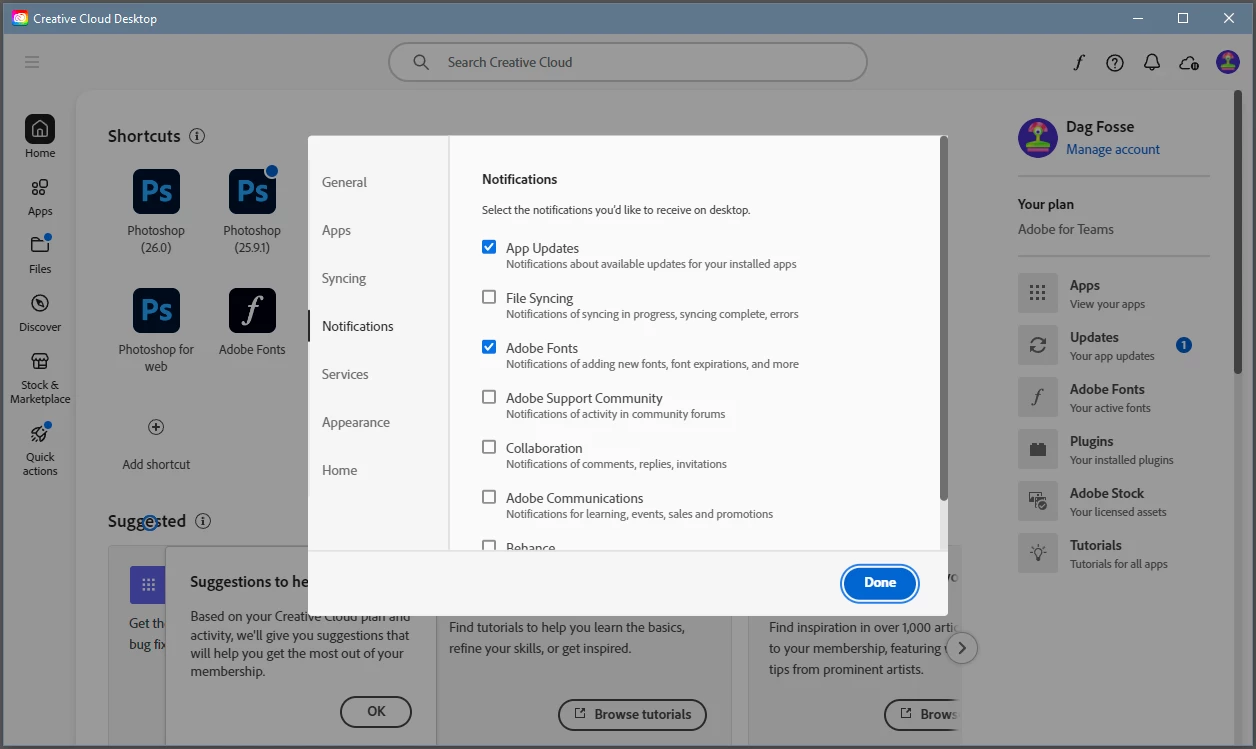Viewport: 1256px width, 749px height.
Task: Open Apps in the right panel
Action: (1114, 294)
